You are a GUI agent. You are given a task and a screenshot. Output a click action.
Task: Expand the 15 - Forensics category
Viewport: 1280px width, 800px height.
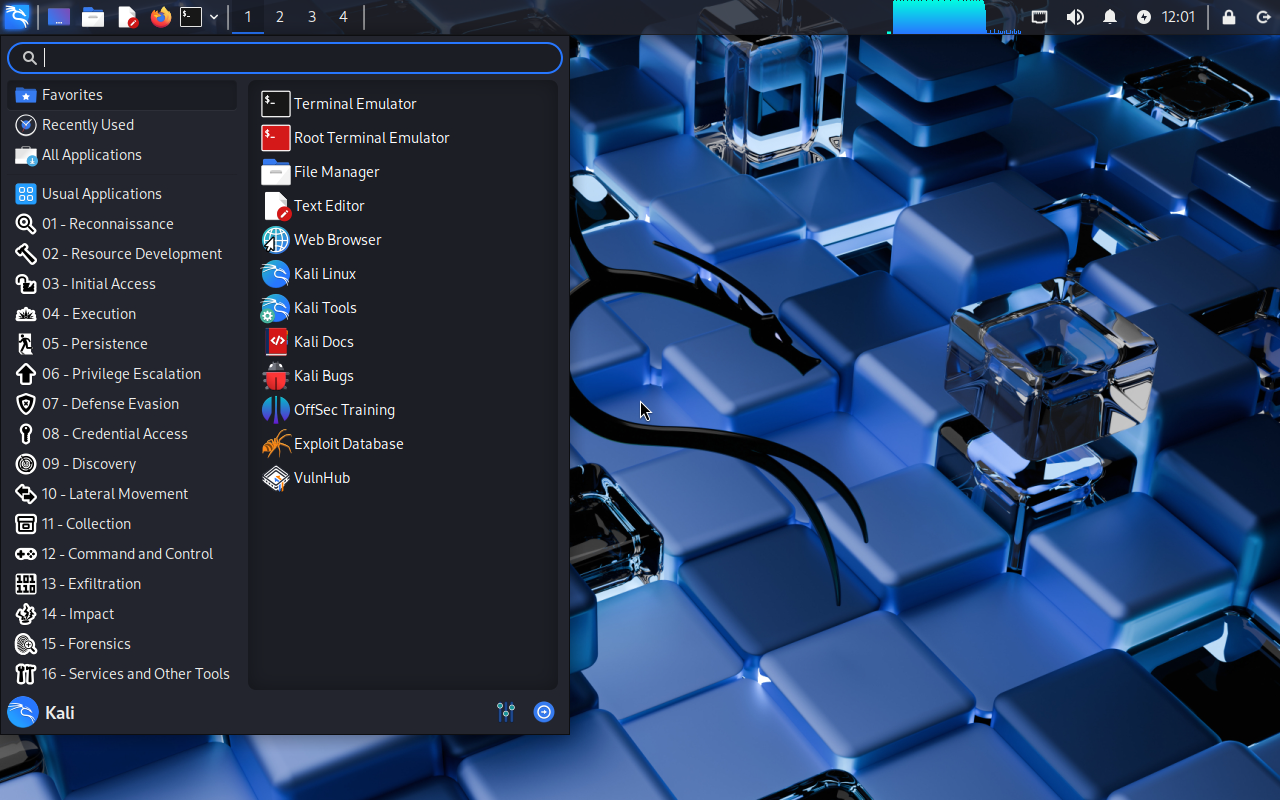tap(86, 644)
